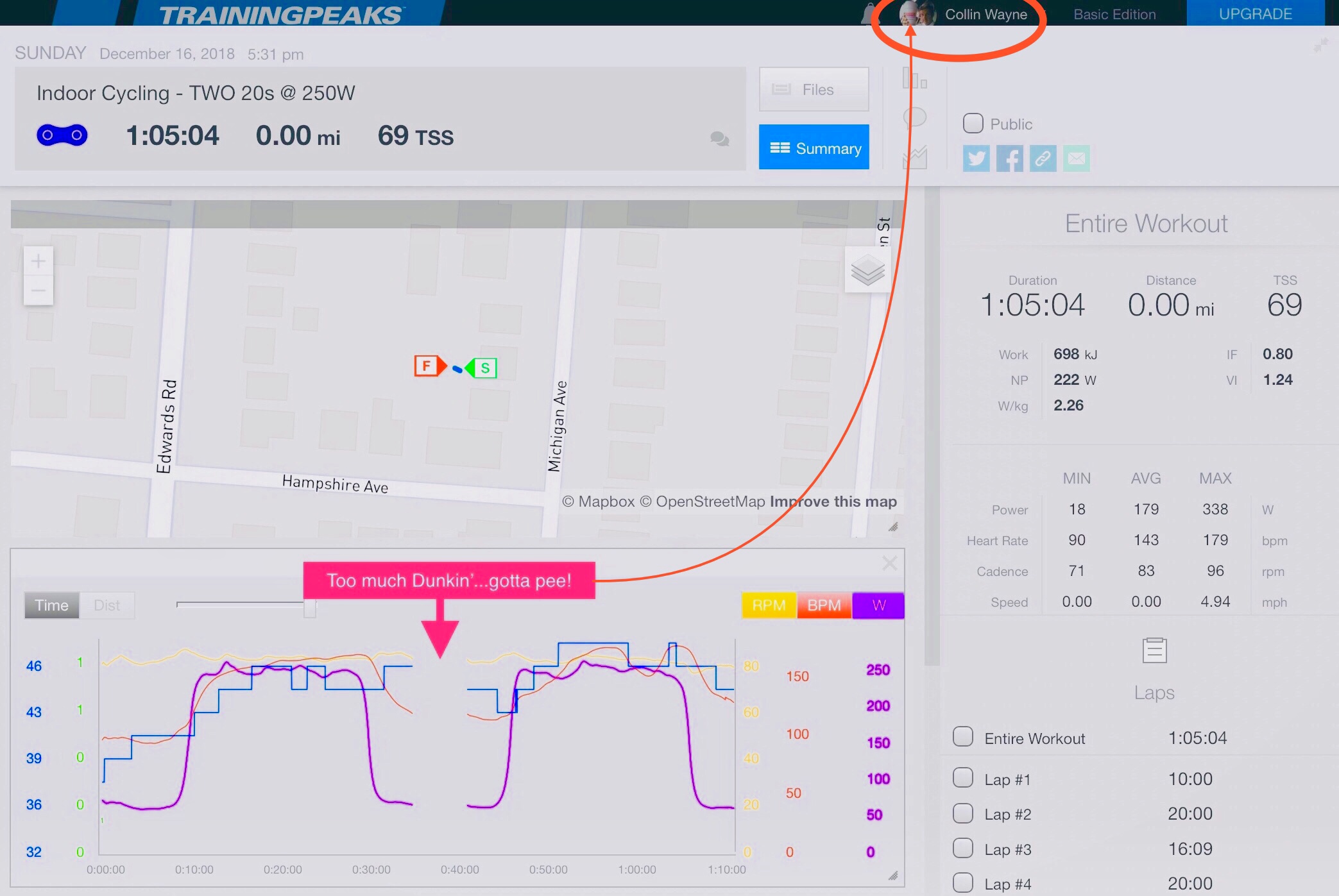Viewport: 1339px width, 896px height.
Task: Click the notifications bell icon
Action: (x=869, y=13)
